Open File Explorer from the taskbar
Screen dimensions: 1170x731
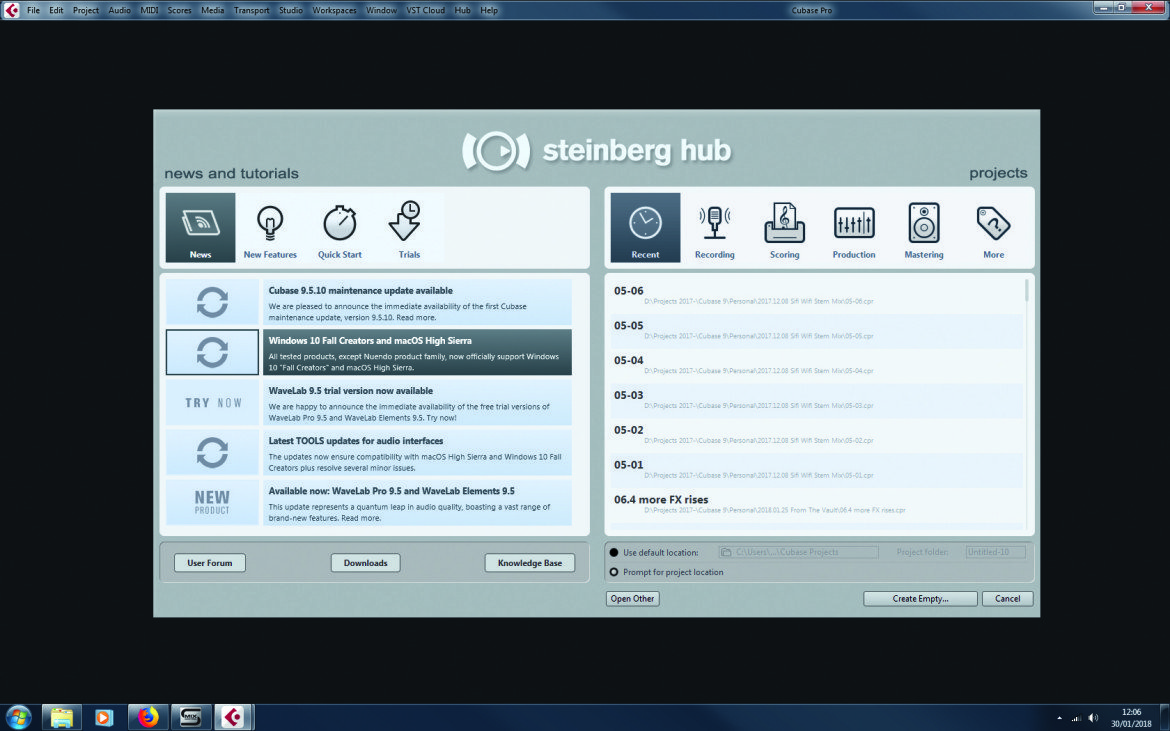tap(61, 718)
